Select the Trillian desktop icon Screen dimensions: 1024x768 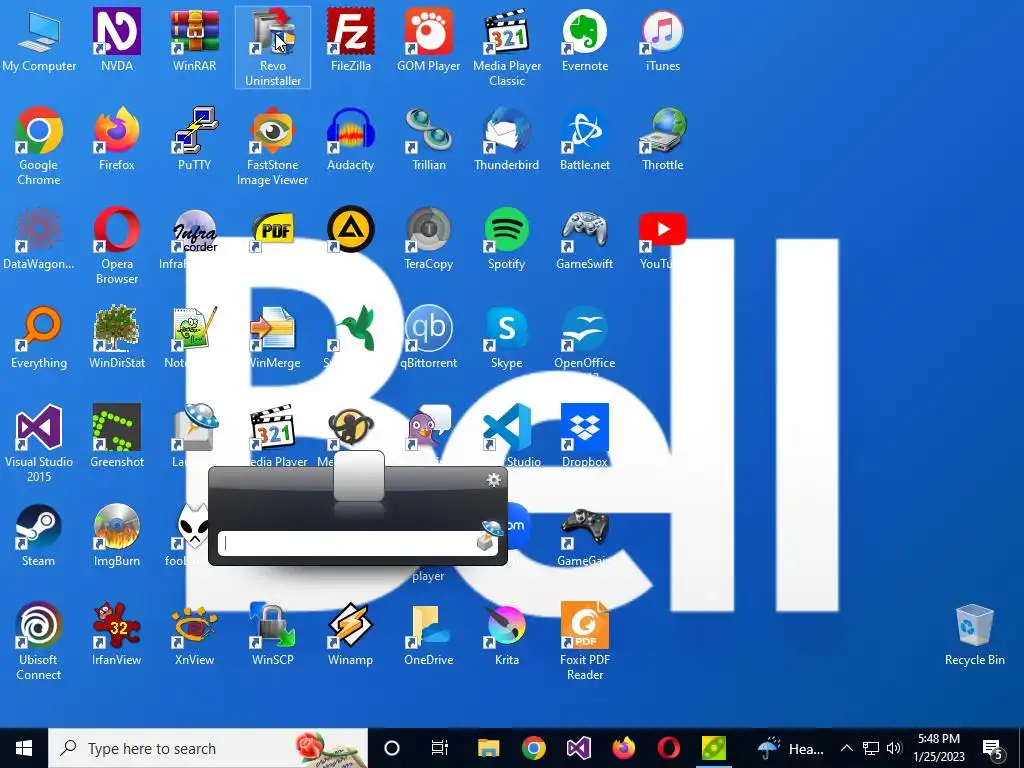click(428, 140)
